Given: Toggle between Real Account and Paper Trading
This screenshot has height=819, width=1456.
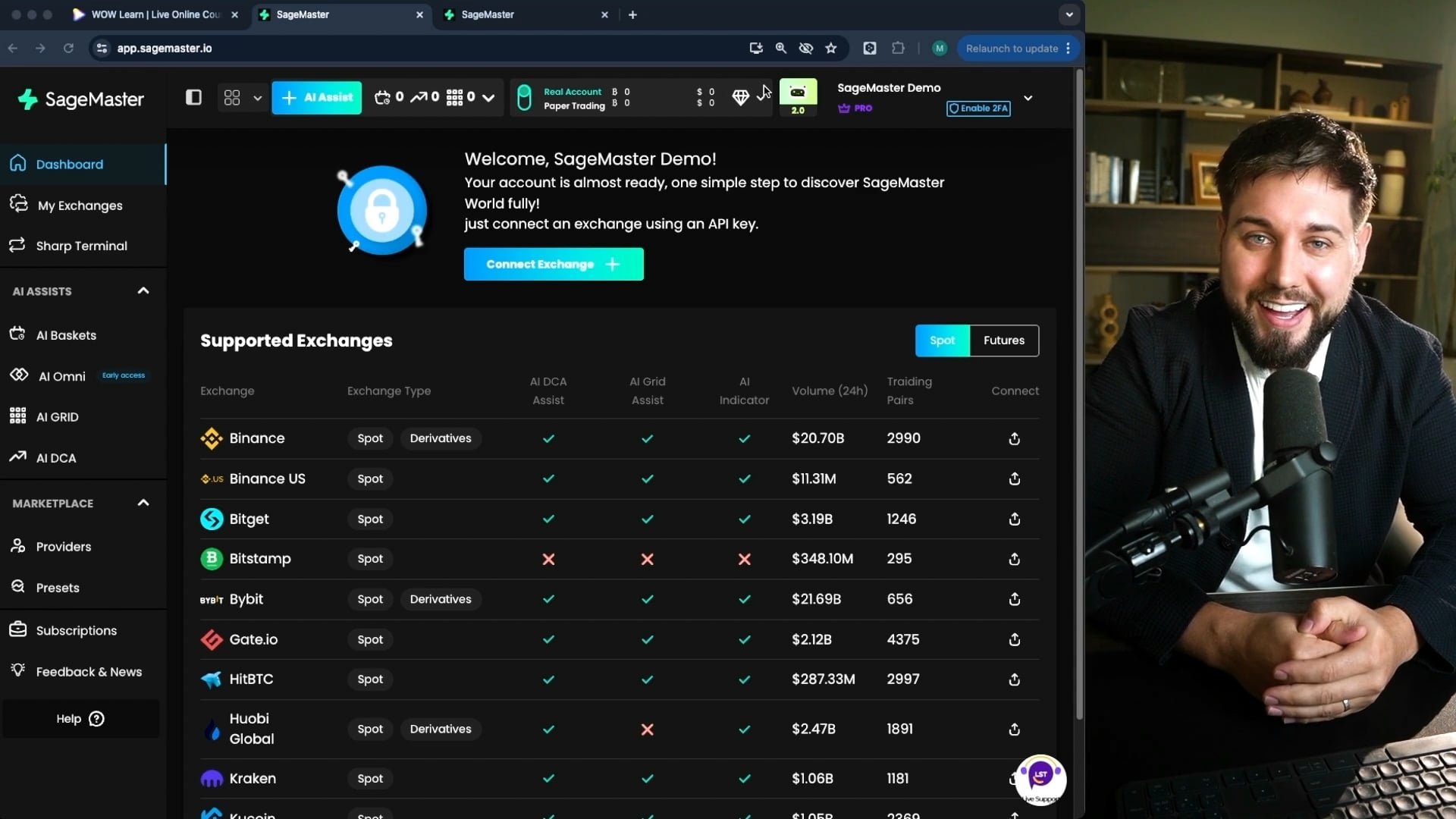Looking at the screenshot, I should (524, 97).
